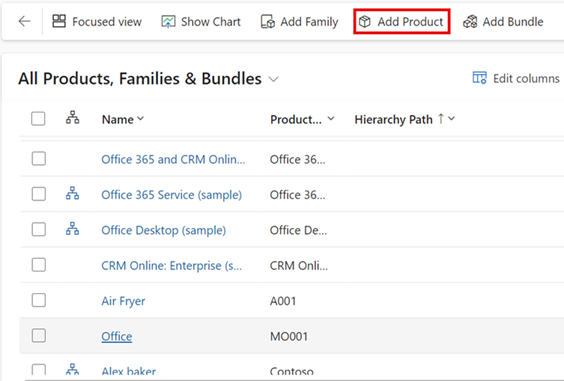This screenshot has width=564, height=381.
Task: Open the Alex baker record link
Action: coord(128,370)
